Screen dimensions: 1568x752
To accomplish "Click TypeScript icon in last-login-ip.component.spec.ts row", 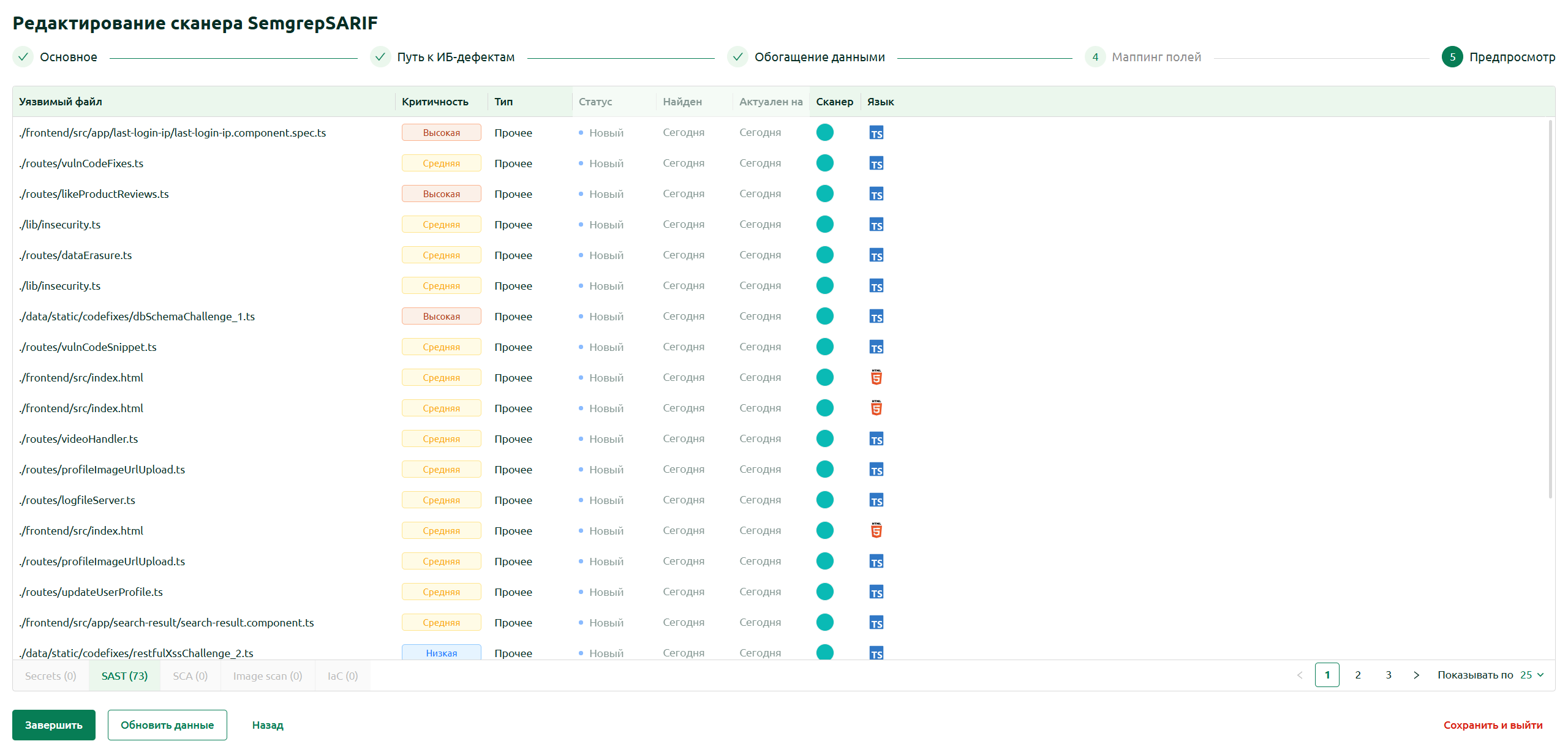I will 876,133.
